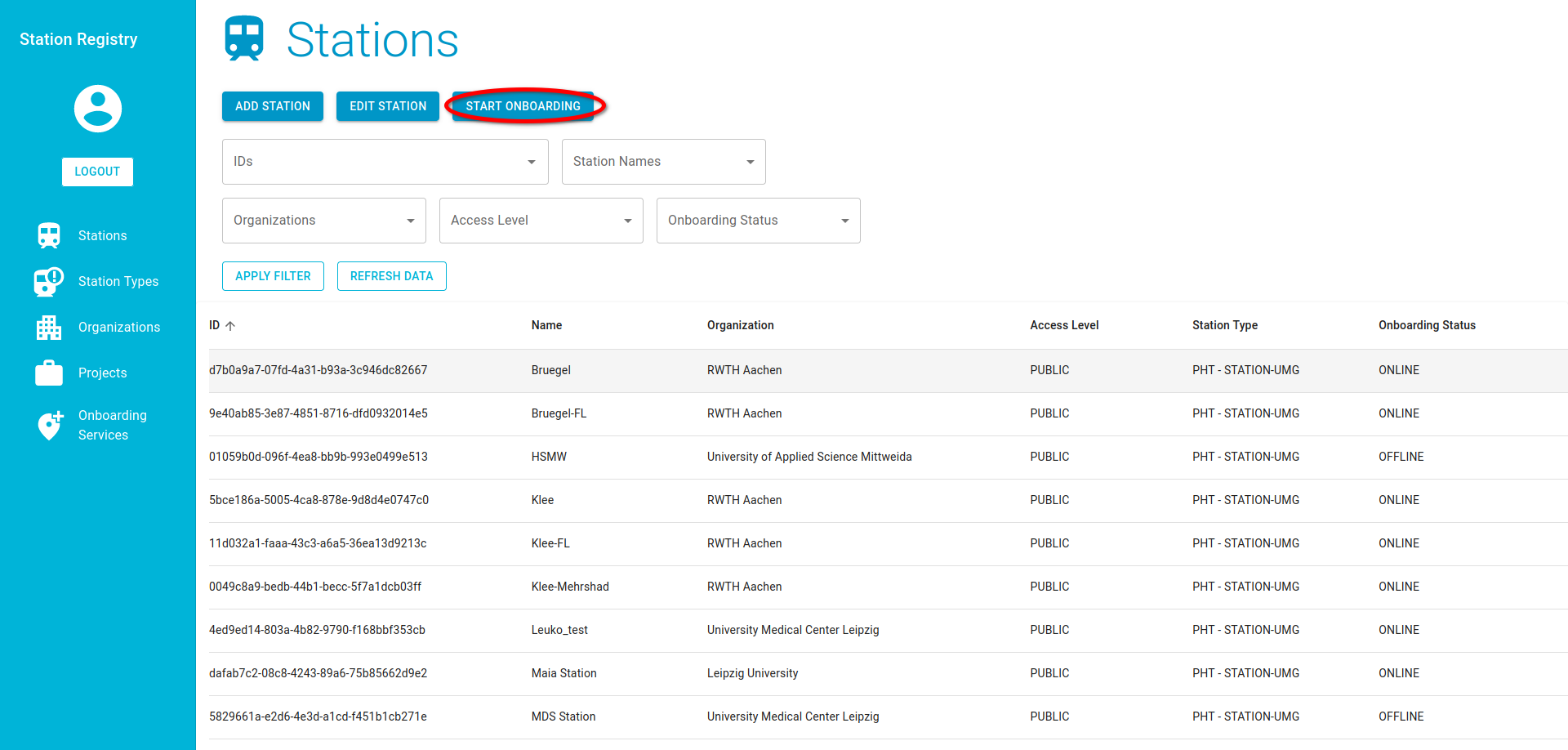The image size is (1568, 750).
Task: Click University Medical Center Leipzig in Leuko_test row
Action: click(793, 630)
